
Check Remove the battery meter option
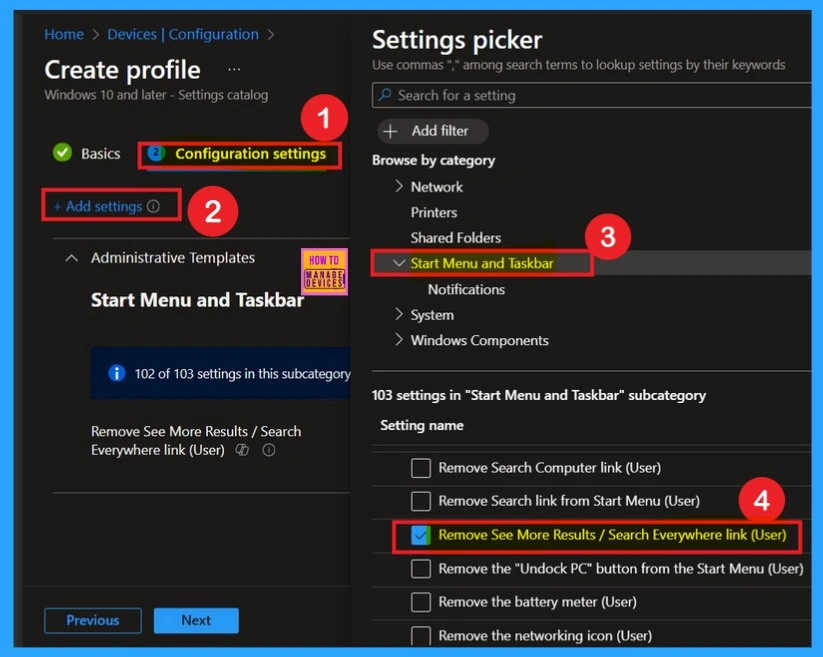(x=419, y=601)
